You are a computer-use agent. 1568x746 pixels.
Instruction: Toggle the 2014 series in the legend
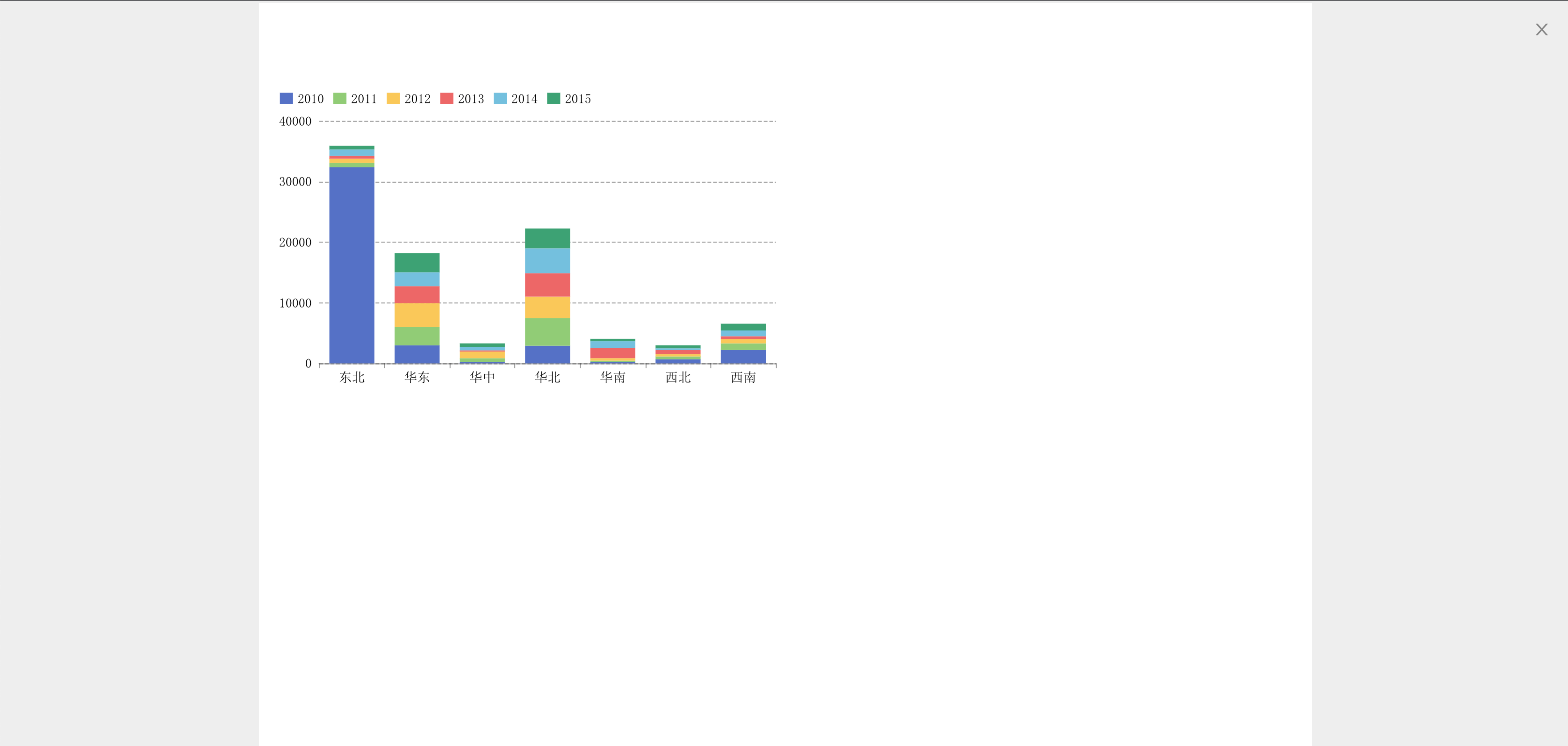pyautogui.click(x=516, y=99)
